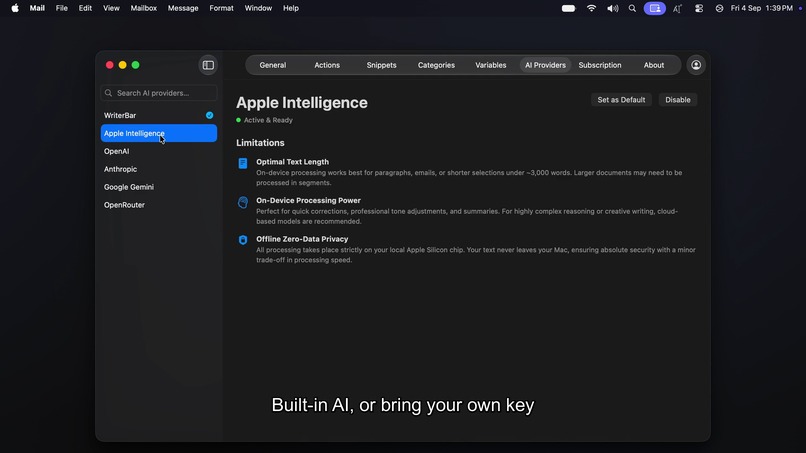Open the View menu

point(111,8)
